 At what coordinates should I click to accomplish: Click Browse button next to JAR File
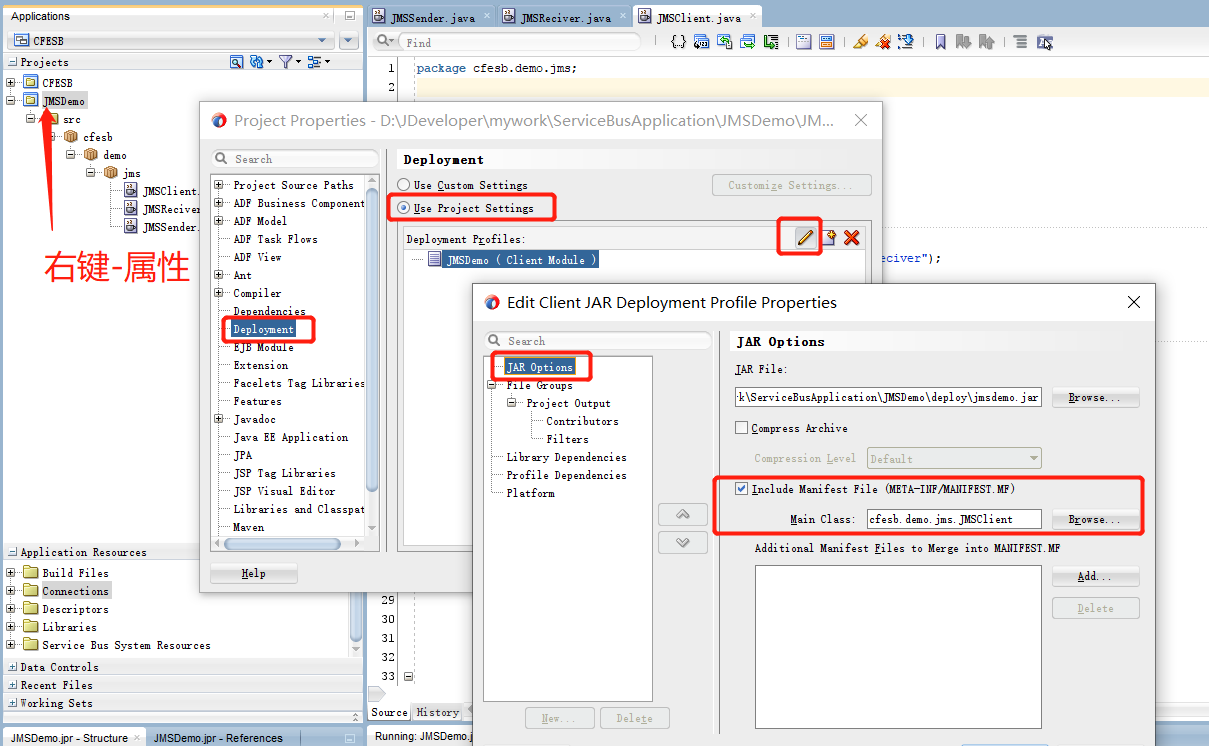(1095, 397)
